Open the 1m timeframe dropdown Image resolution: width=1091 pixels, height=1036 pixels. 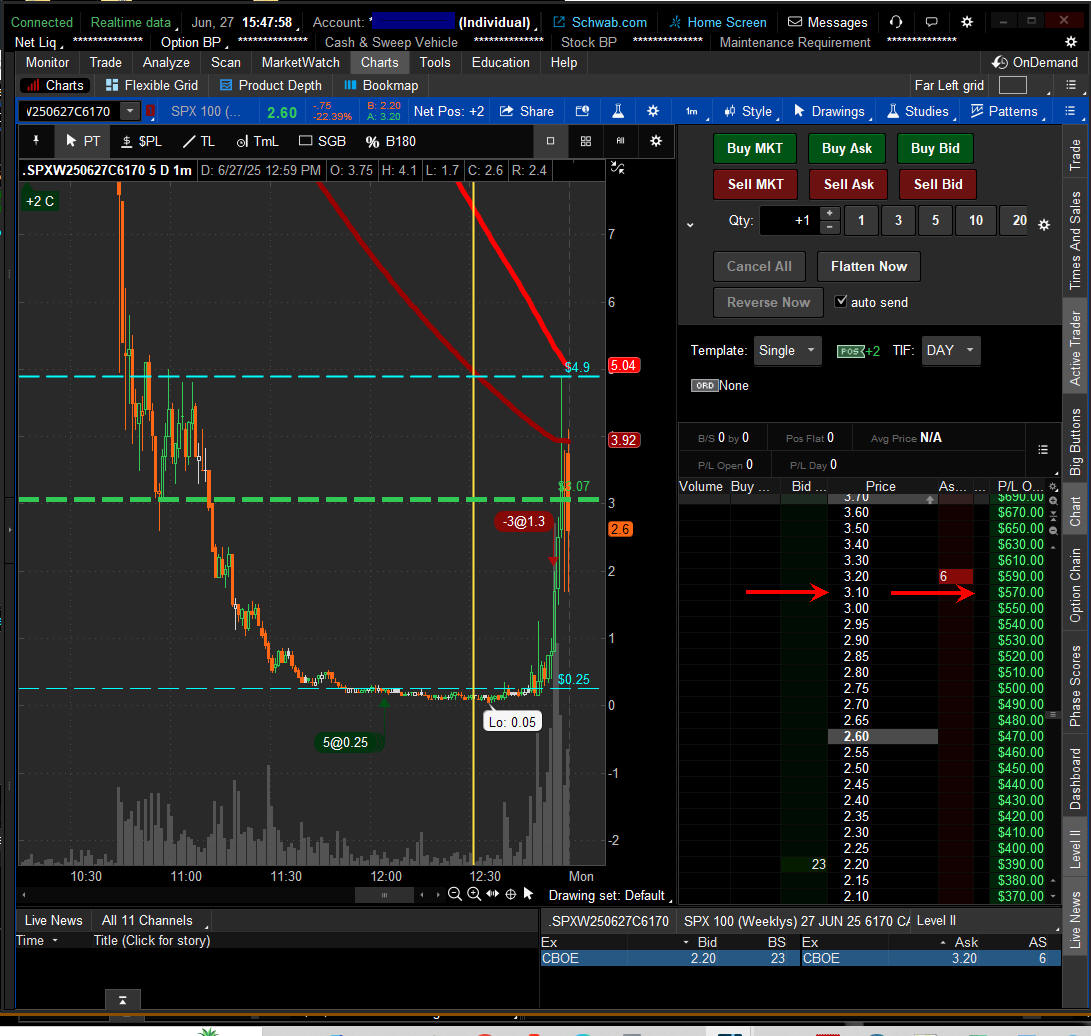[694, 111]
